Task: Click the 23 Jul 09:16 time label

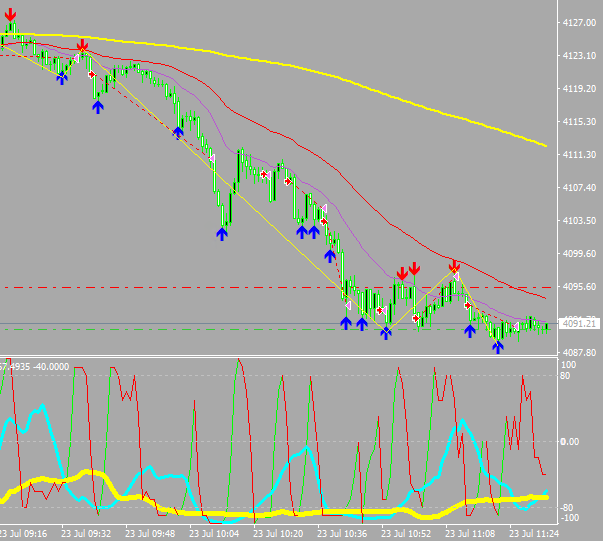Action: (x=23, y=534)
